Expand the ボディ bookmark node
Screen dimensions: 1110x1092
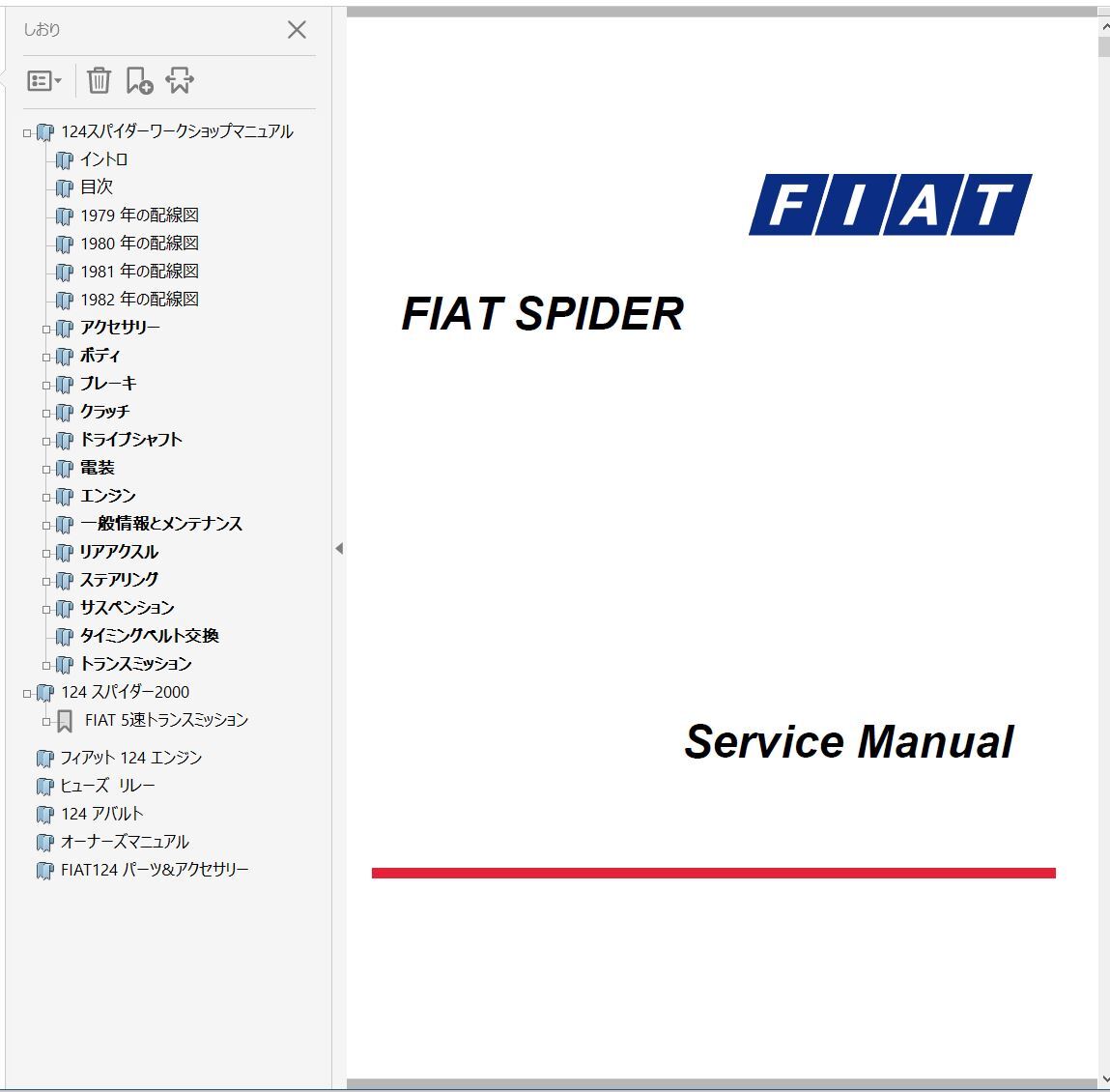[46, 357]
